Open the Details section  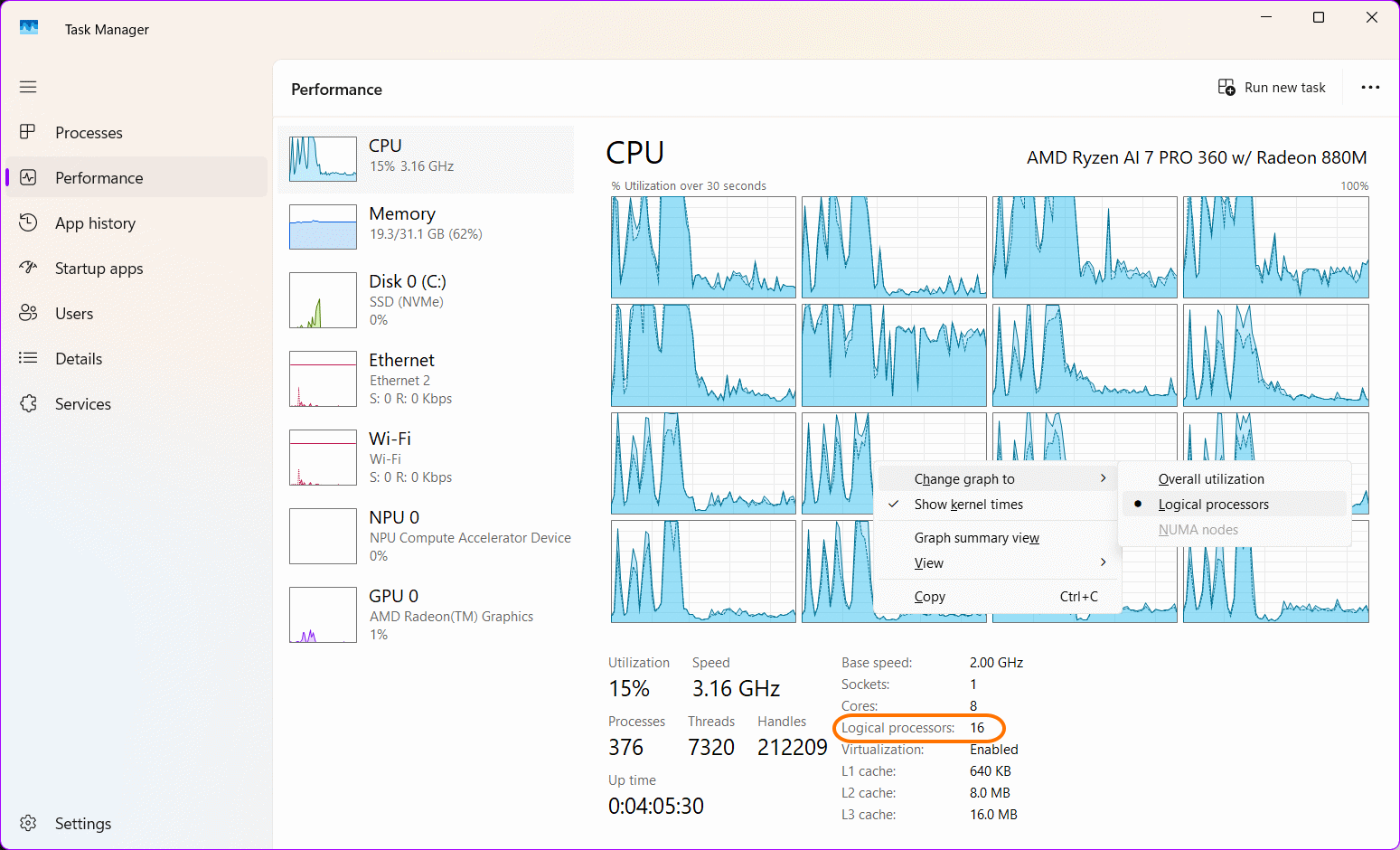click(79, 358)
